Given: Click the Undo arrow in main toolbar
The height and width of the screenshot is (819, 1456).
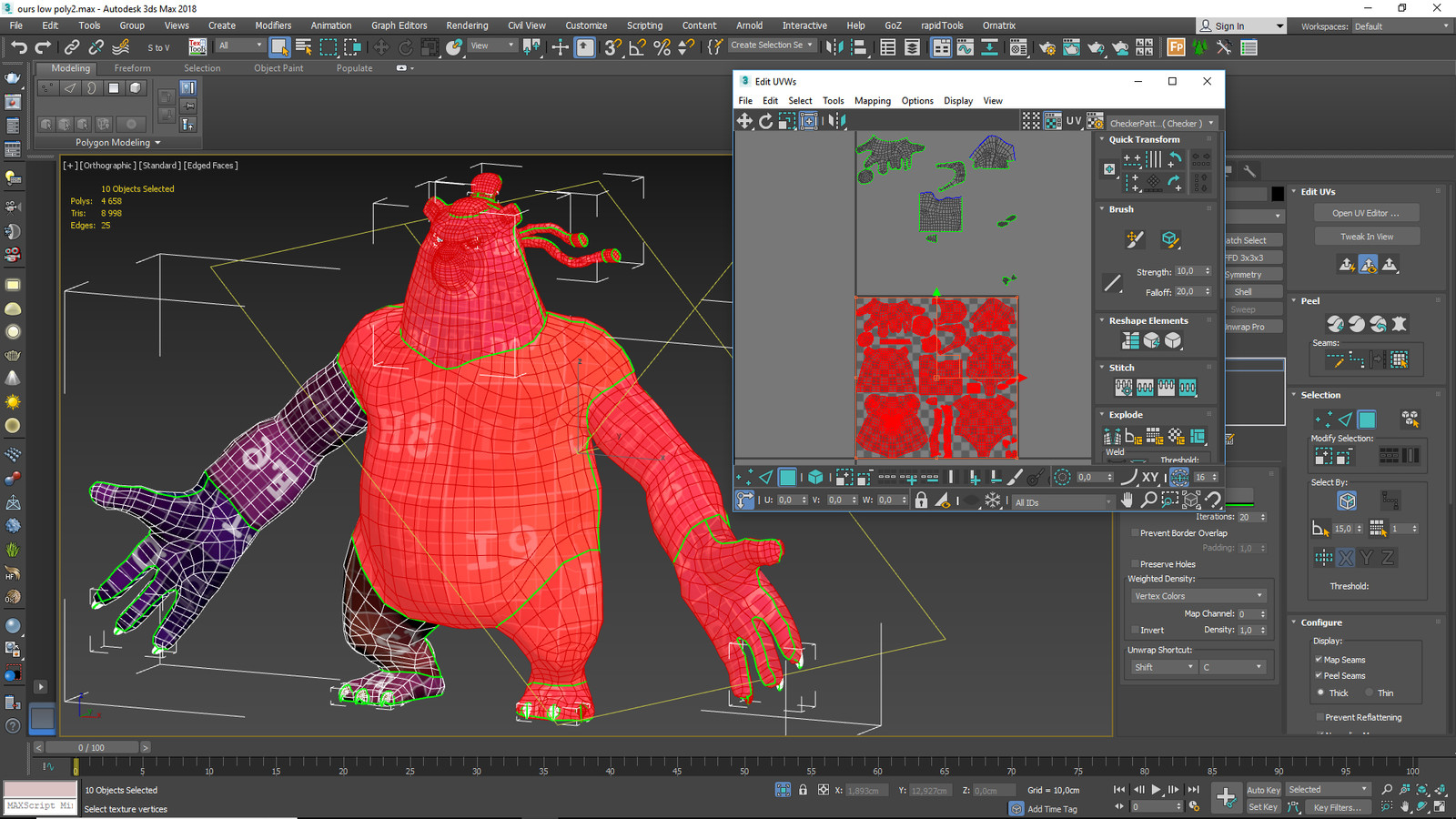Looking at the screenshot, I should click(18, 47).
